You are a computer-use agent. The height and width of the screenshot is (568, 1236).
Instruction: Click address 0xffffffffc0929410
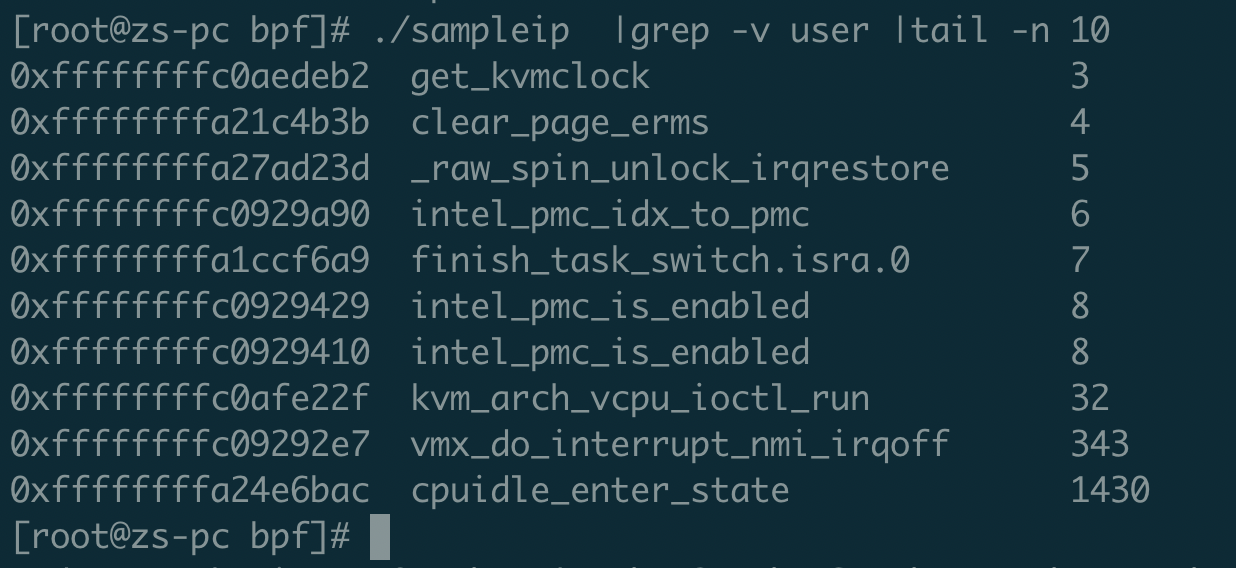[x=190, y=353]
